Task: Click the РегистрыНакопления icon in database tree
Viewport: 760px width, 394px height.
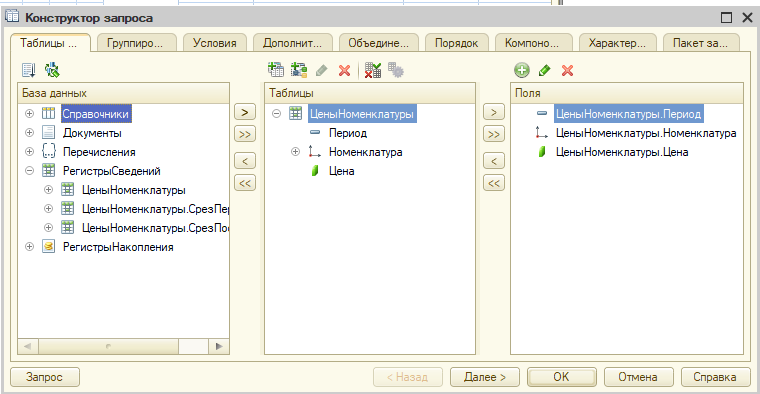Action: point(48,247)
